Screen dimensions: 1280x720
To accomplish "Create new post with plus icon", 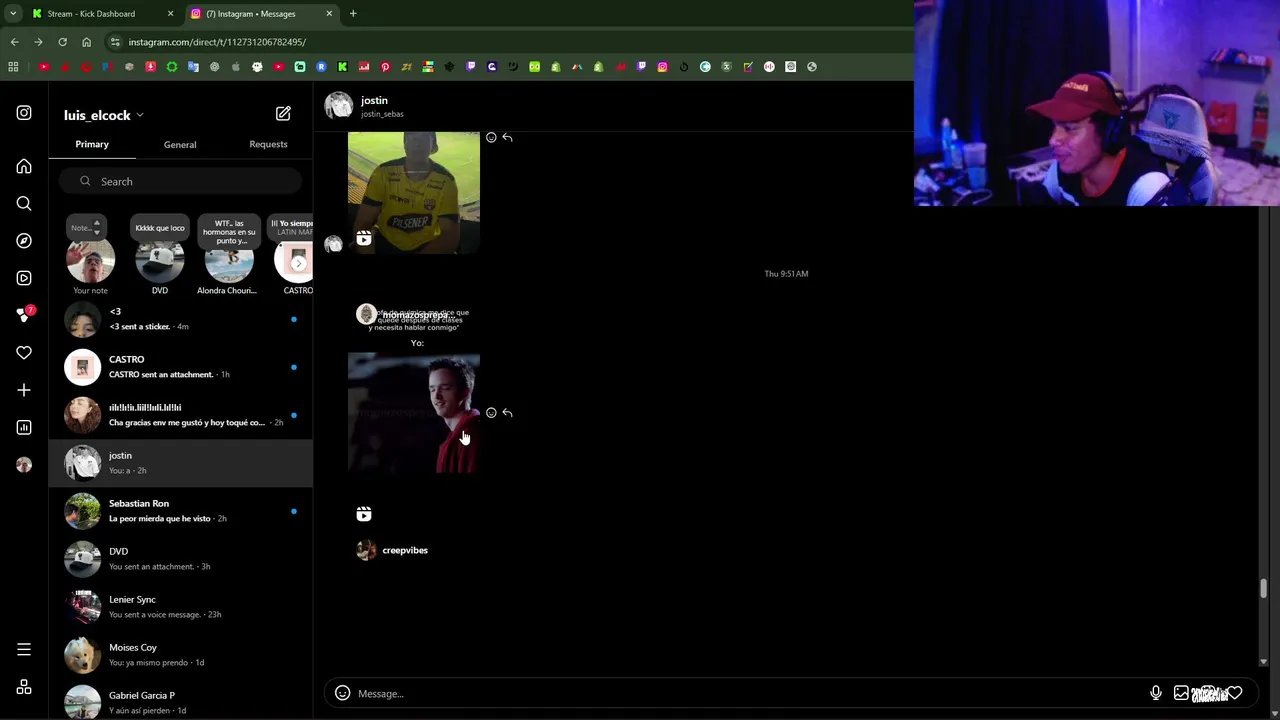I will point(24,390).
